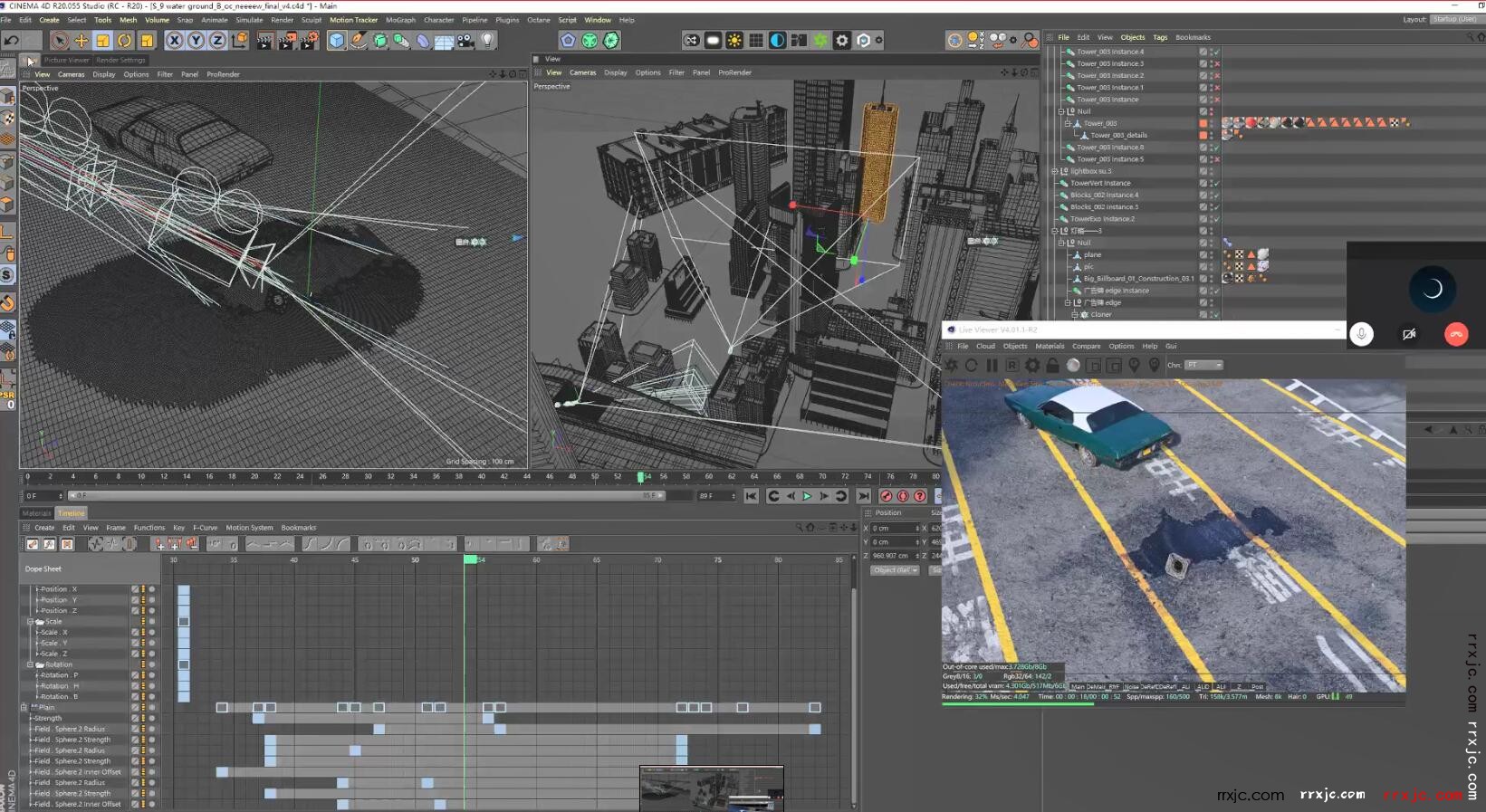Select the Scale tool
Screen dimensions: 1486x812
[x=103, y=40]
